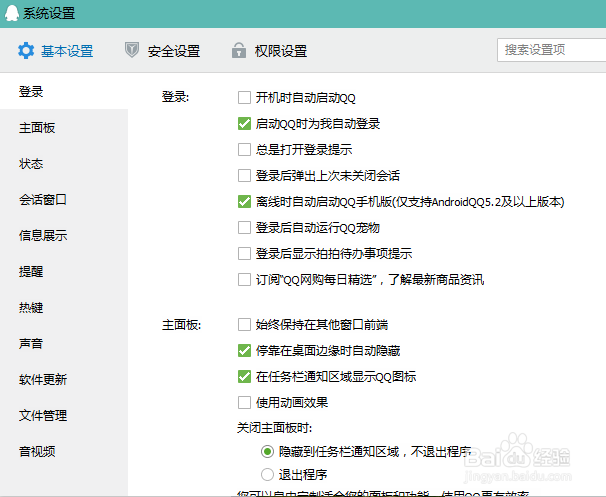Uncheck 在任务栏通知区域显示QQ图标
The image size is (606, 497).
pyautogui.click(x=244, y=376)
